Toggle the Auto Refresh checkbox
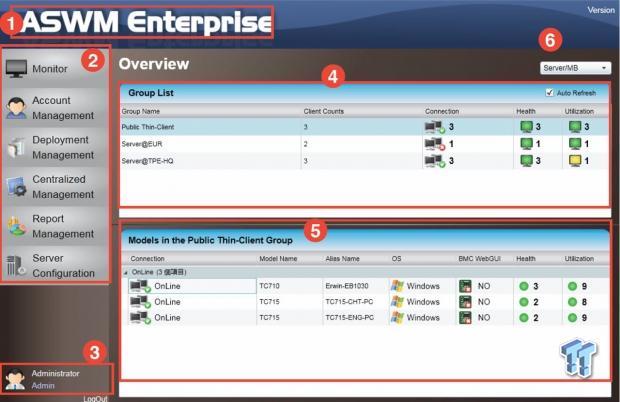Viewport: 620px width, 402px height. click(549, 92)
